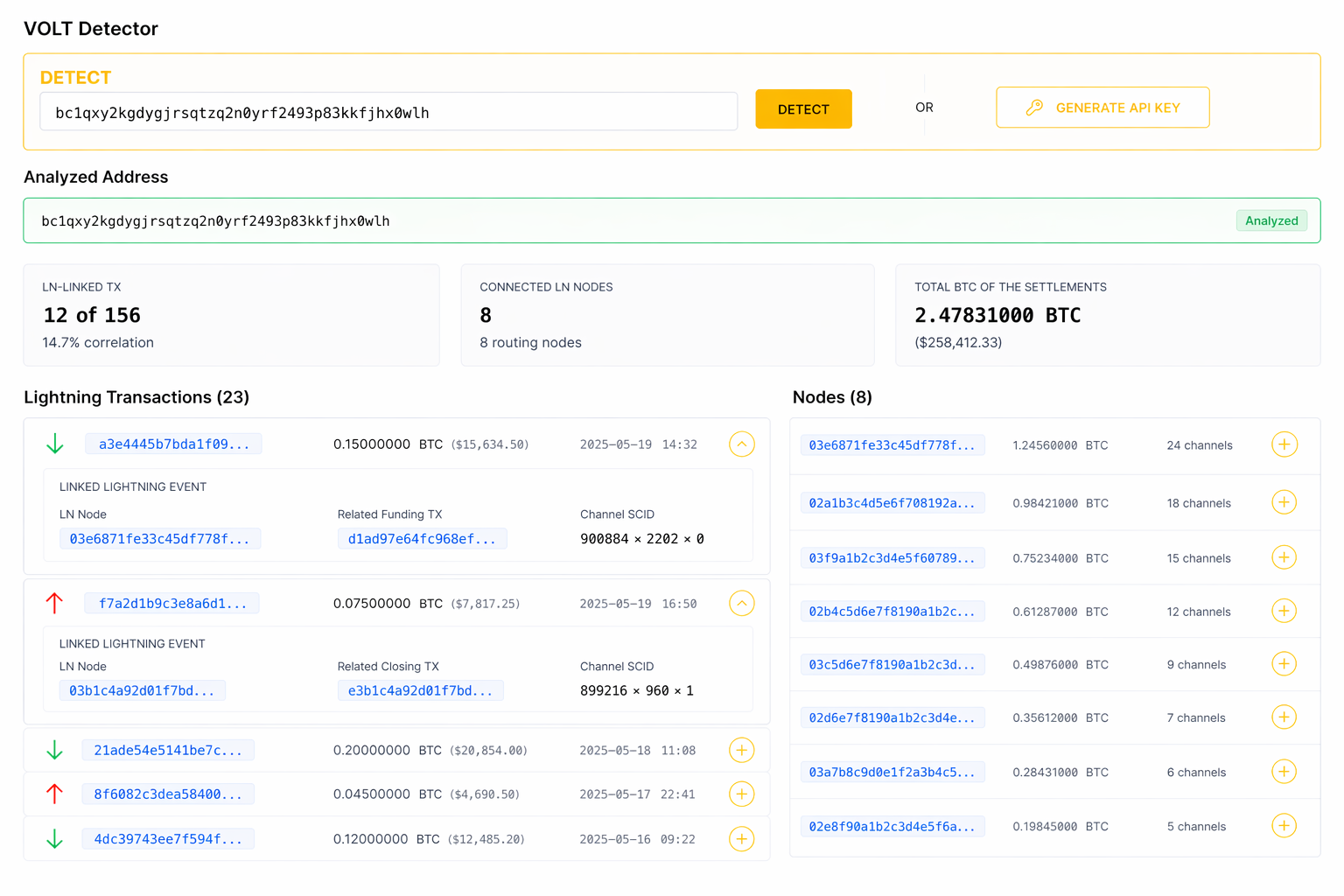Click green incoming arrow for a3e4445b7bda1f09 transaction

[x=55, y=444]
